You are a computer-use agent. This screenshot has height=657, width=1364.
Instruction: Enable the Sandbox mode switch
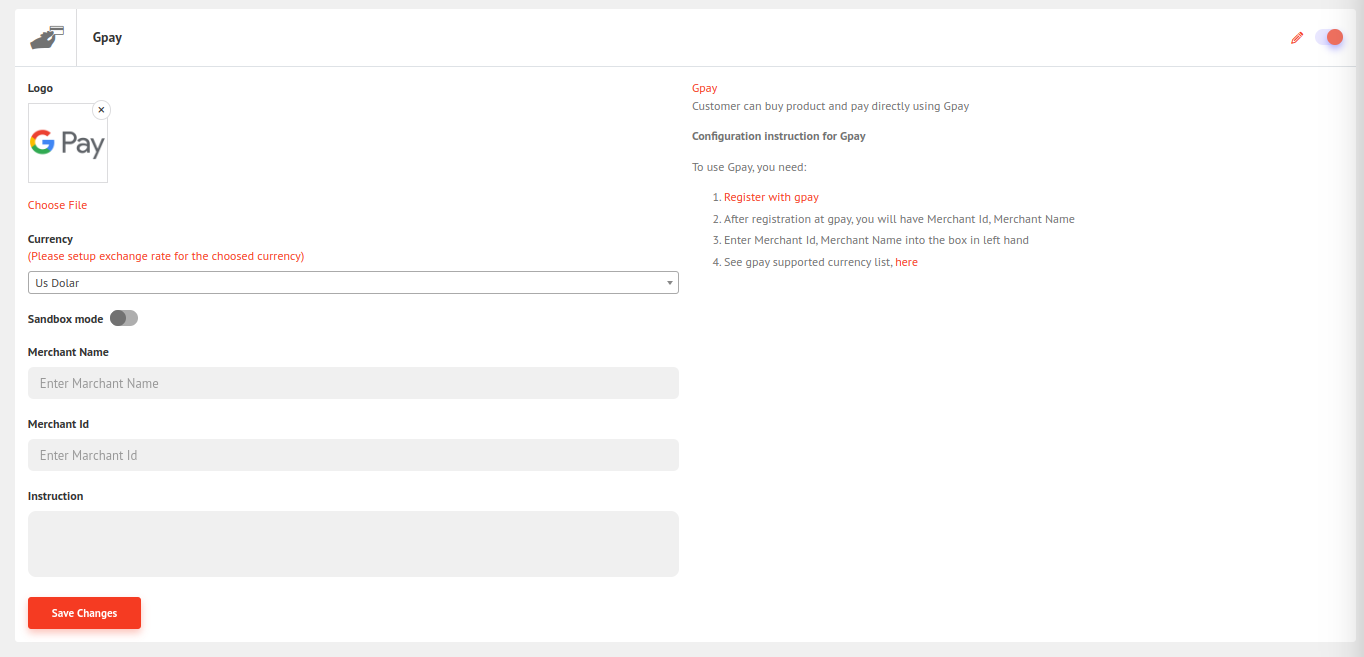pyautogui.click(x=124, y=318)
